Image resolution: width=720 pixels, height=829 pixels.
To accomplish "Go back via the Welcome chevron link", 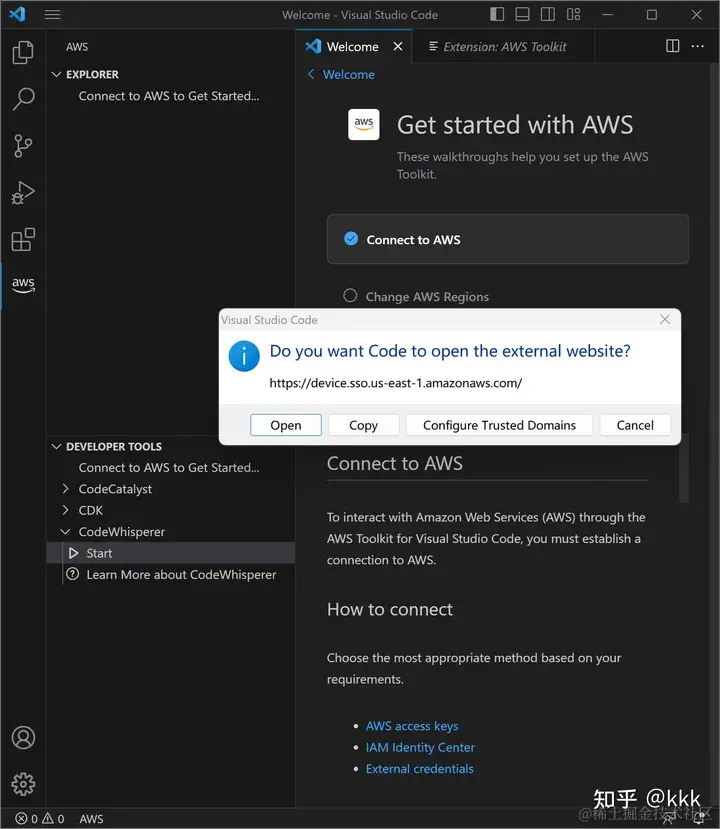I will [x=341, y=75].
